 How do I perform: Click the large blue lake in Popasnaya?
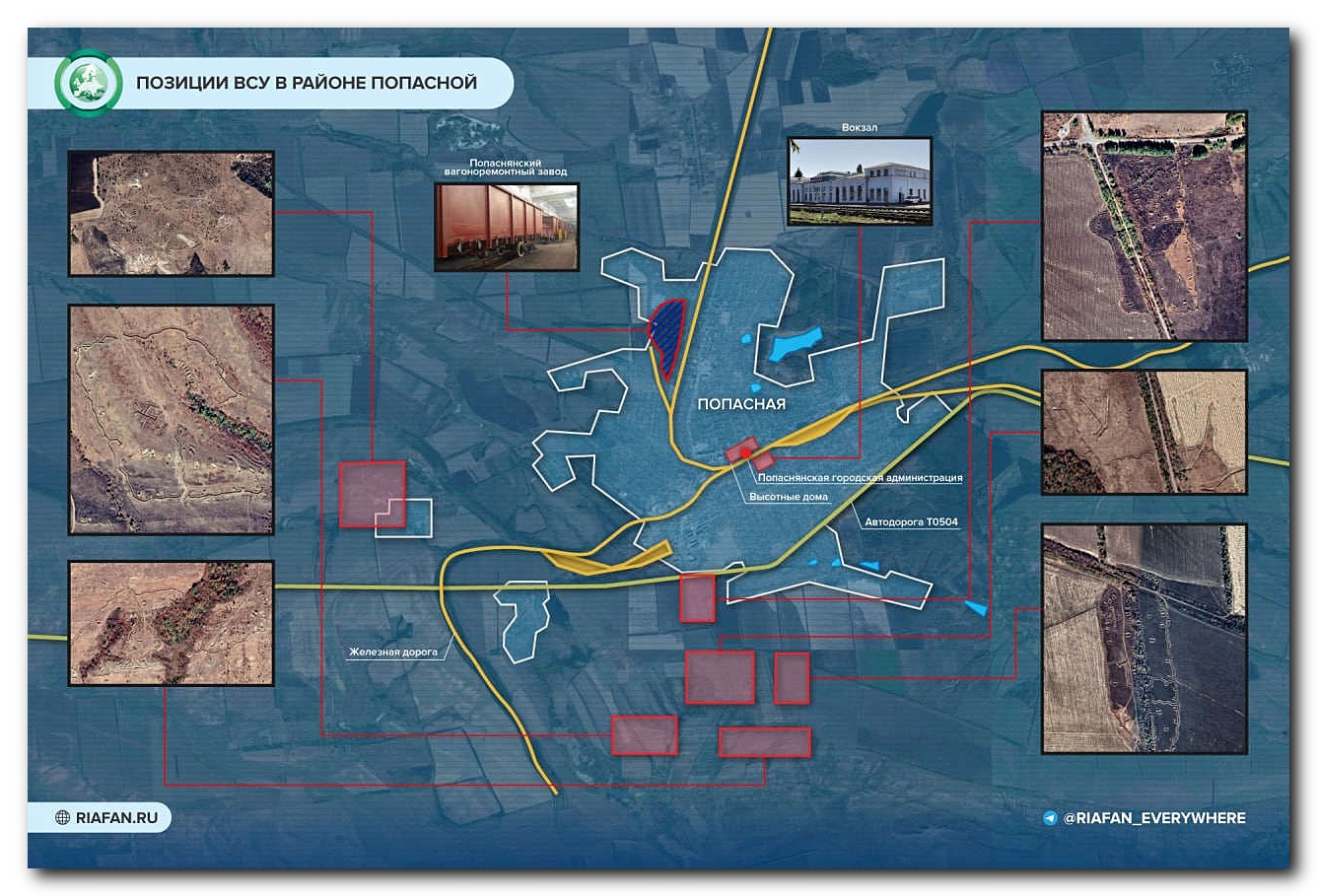click(795, 344)
